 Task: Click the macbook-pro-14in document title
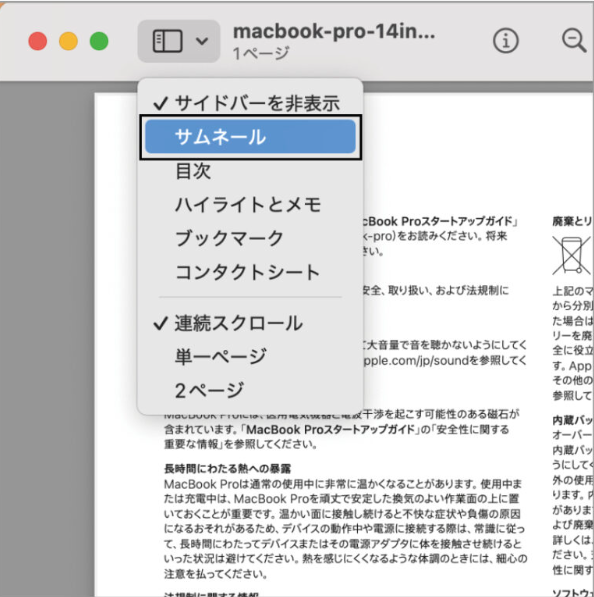[334, 31]
